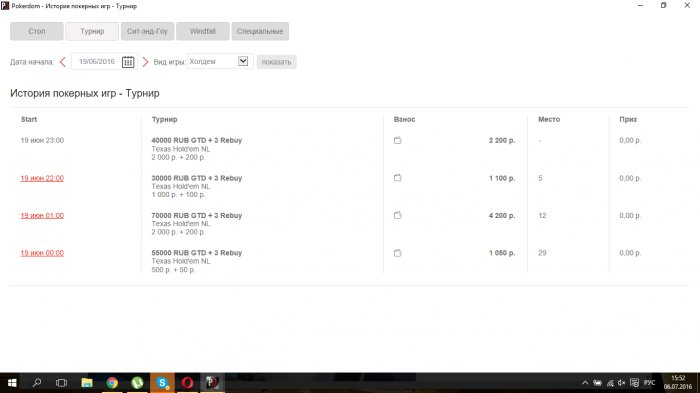This screenshot has width=700, height=393.
Task: Go to previous date with left arrow
Action: 62,62
